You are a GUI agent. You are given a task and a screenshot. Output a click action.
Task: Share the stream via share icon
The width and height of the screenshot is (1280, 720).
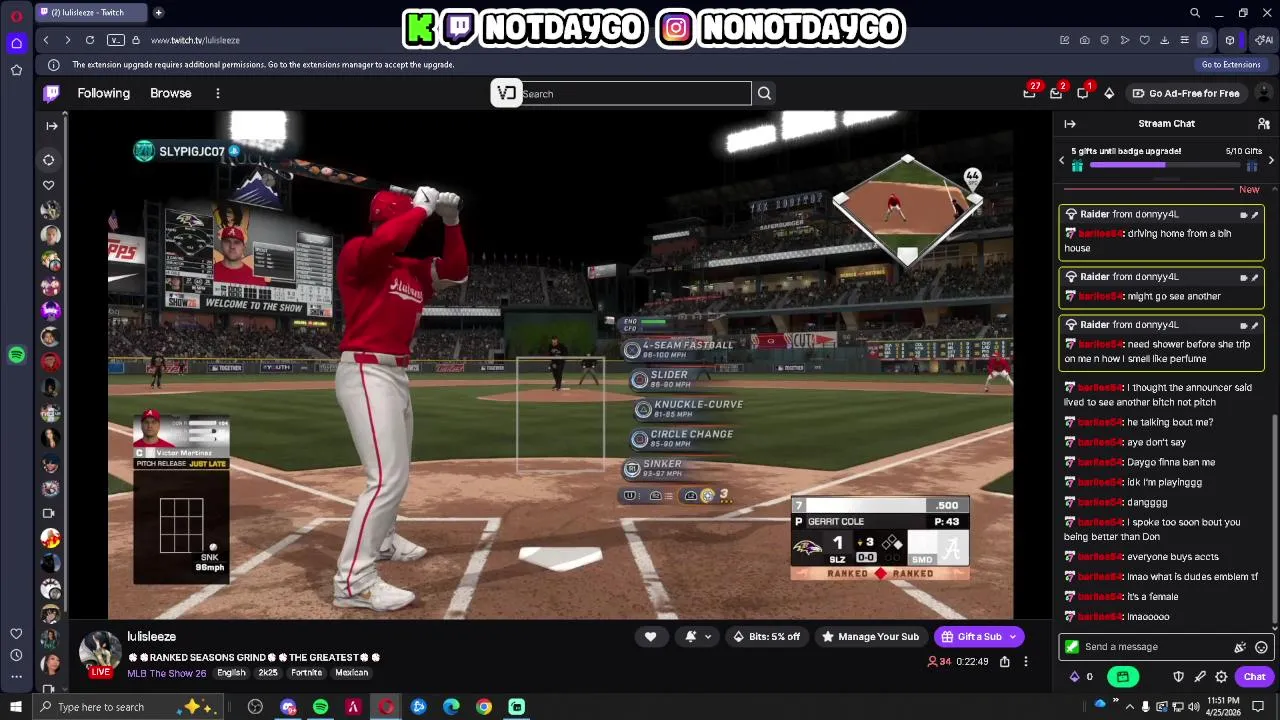click(x=1004, y=662)
